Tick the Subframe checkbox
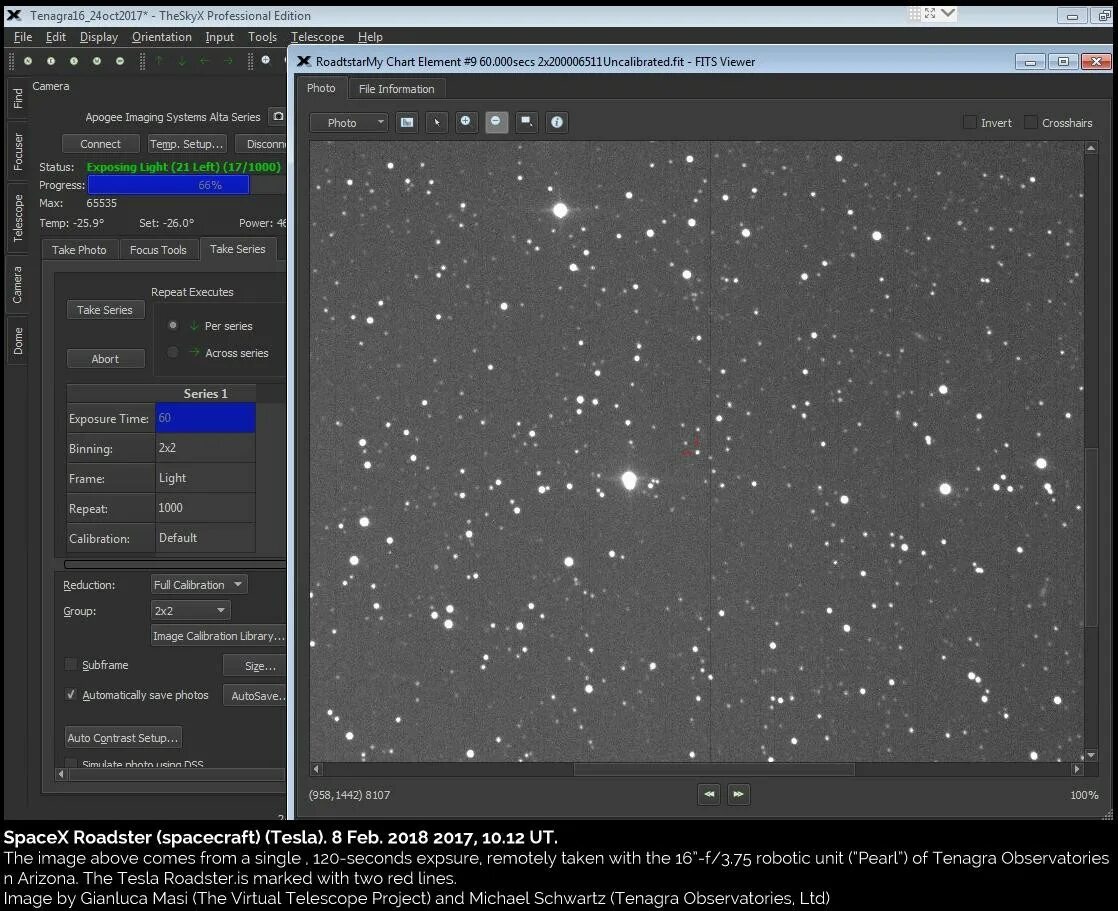The image size is (1118, 911). [71, 664]
